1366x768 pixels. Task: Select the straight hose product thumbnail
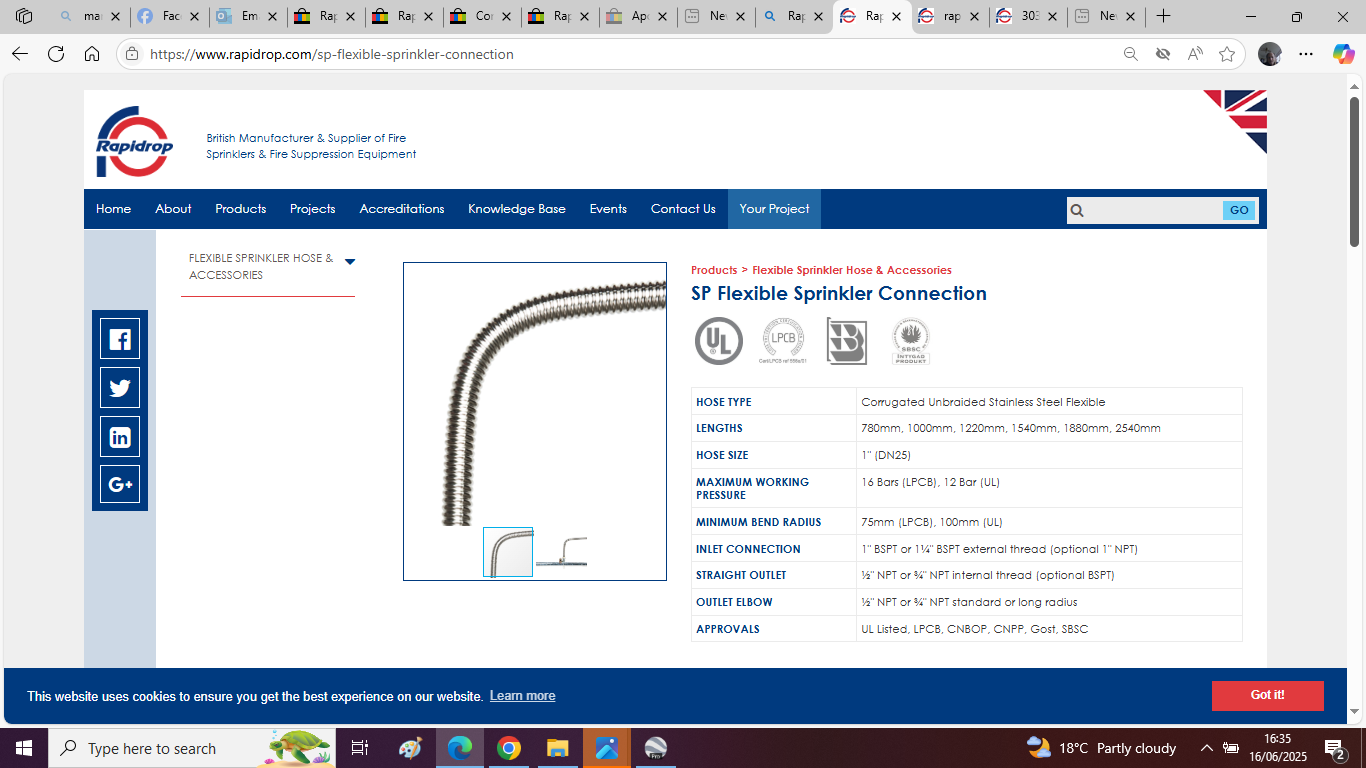560,552
